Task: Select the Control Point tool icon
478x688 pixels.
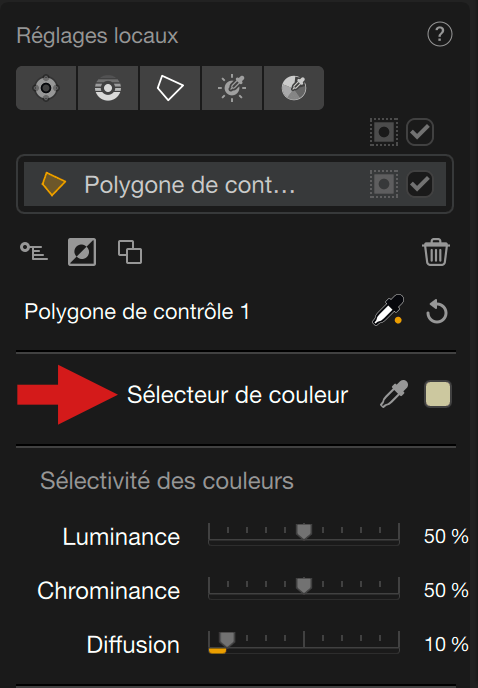Action: (x=46, y=88)
